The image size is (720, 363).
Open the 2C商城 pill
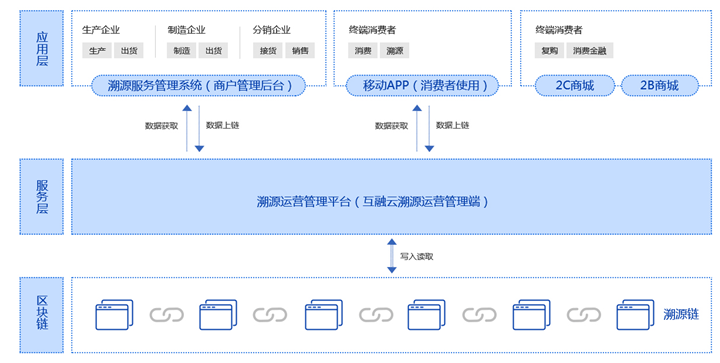click(x=575, y=85)
